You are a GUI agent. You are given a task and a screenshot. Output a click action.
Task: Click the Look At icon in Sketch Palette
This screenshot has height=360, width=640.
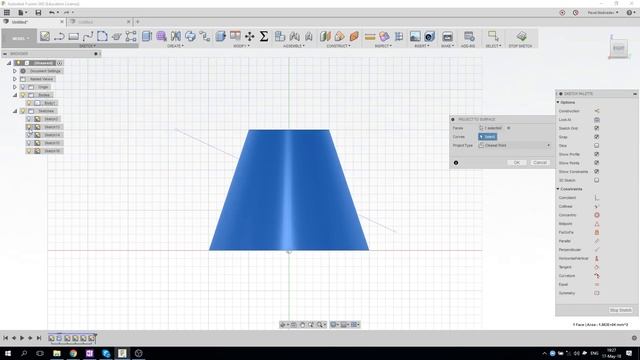pos(597,120)
